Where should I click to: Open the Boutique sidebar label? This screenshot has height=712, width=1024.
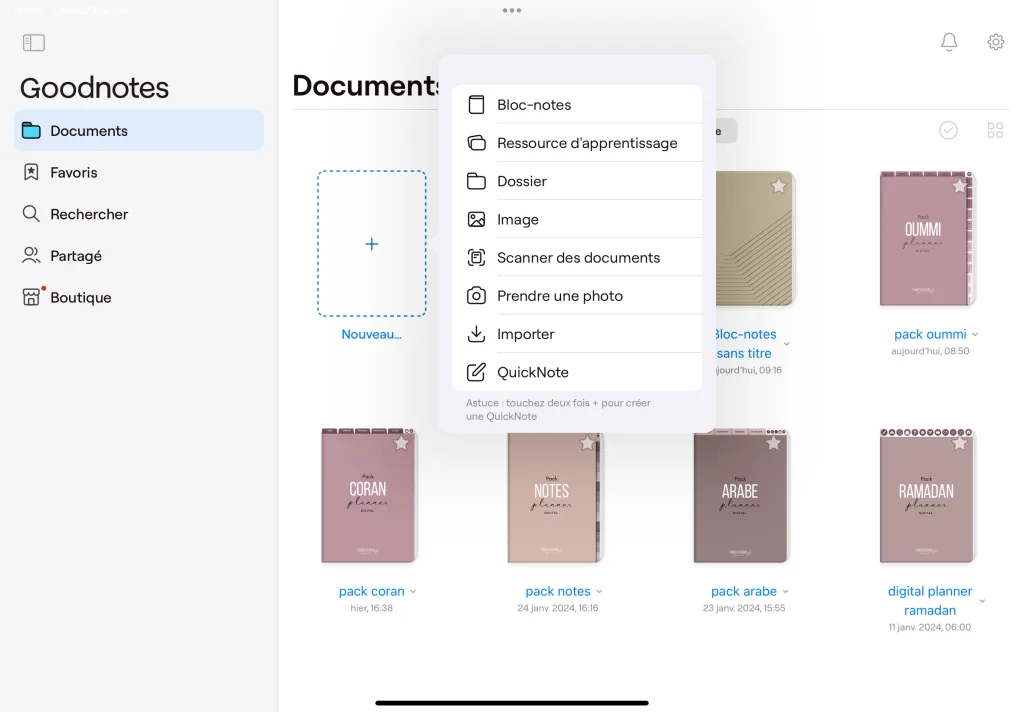(x=80, y=297)
